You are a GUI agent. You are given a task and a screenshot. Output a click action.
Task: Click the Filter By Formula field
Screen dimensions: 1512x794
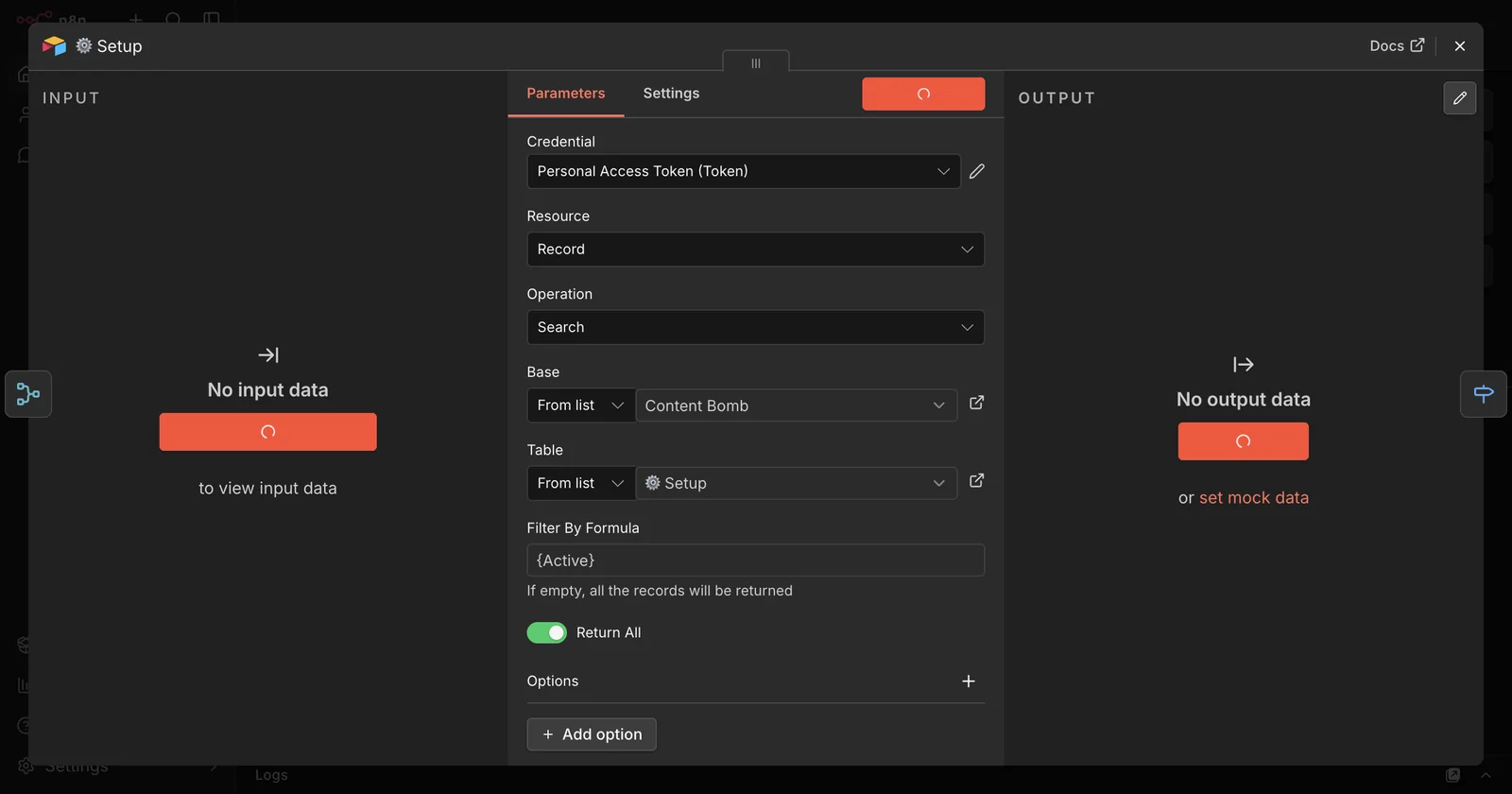tap(756, 561)
